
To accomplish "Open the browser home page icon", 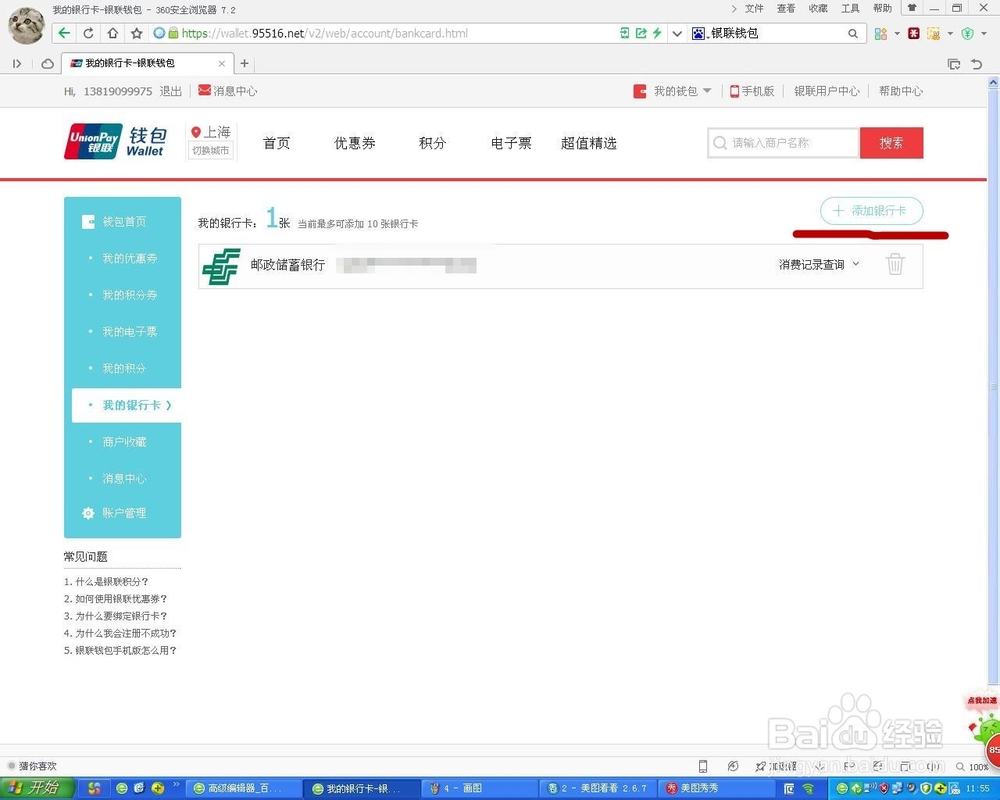I will click(x=112, y=33).
